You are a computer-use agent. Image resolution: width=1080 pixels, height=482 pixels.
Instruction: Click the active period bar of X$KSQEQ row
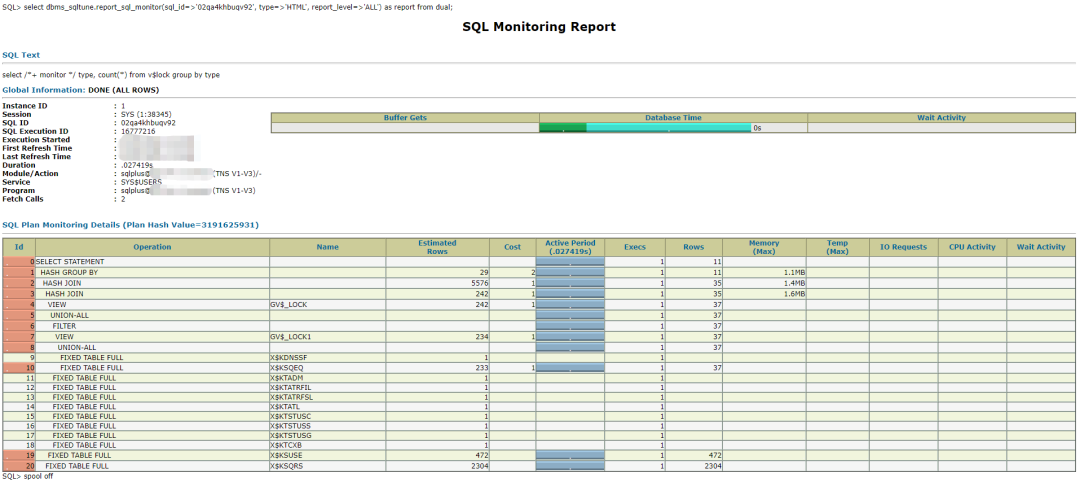tap(570, 368)
